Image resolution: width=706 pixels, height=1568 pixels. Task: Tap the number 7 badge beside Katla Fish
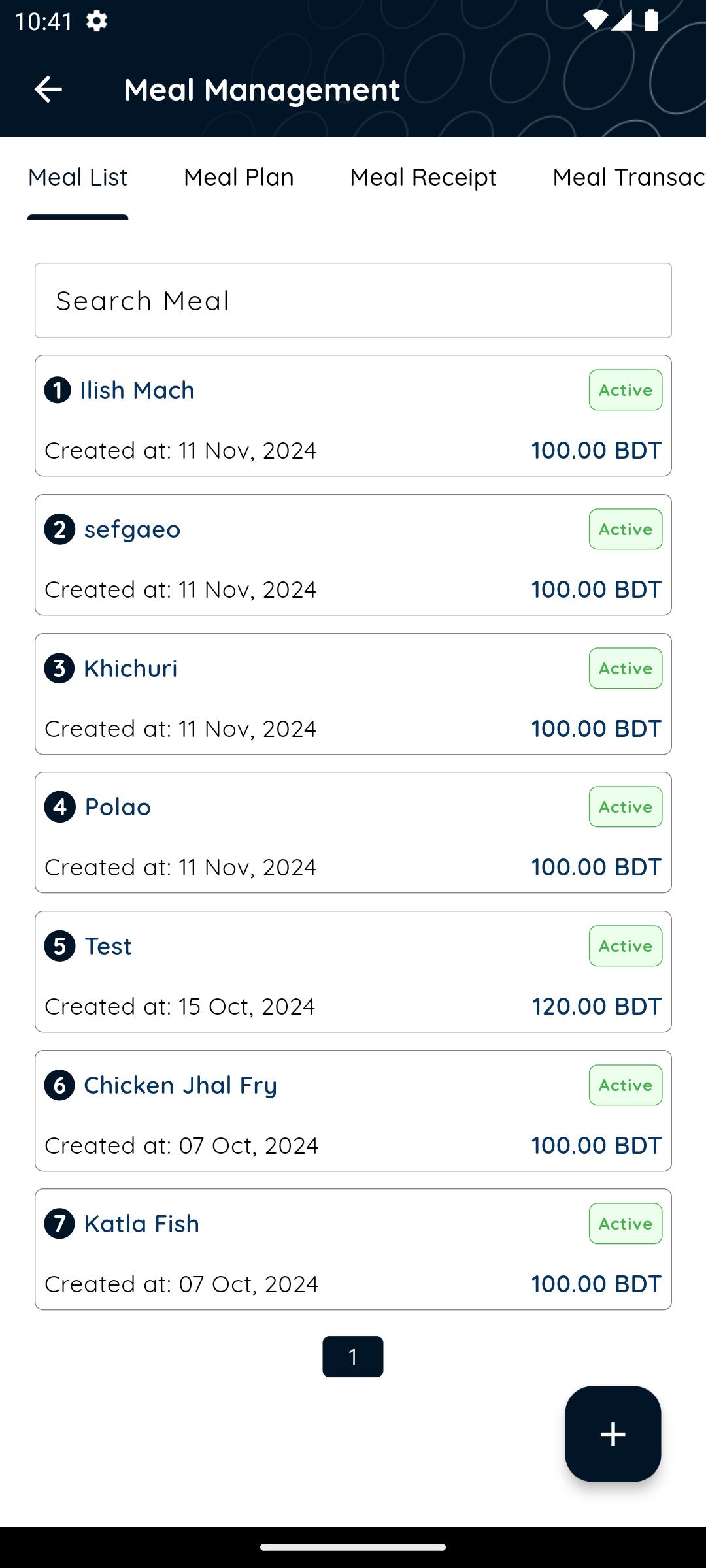tap(59, 1224)
